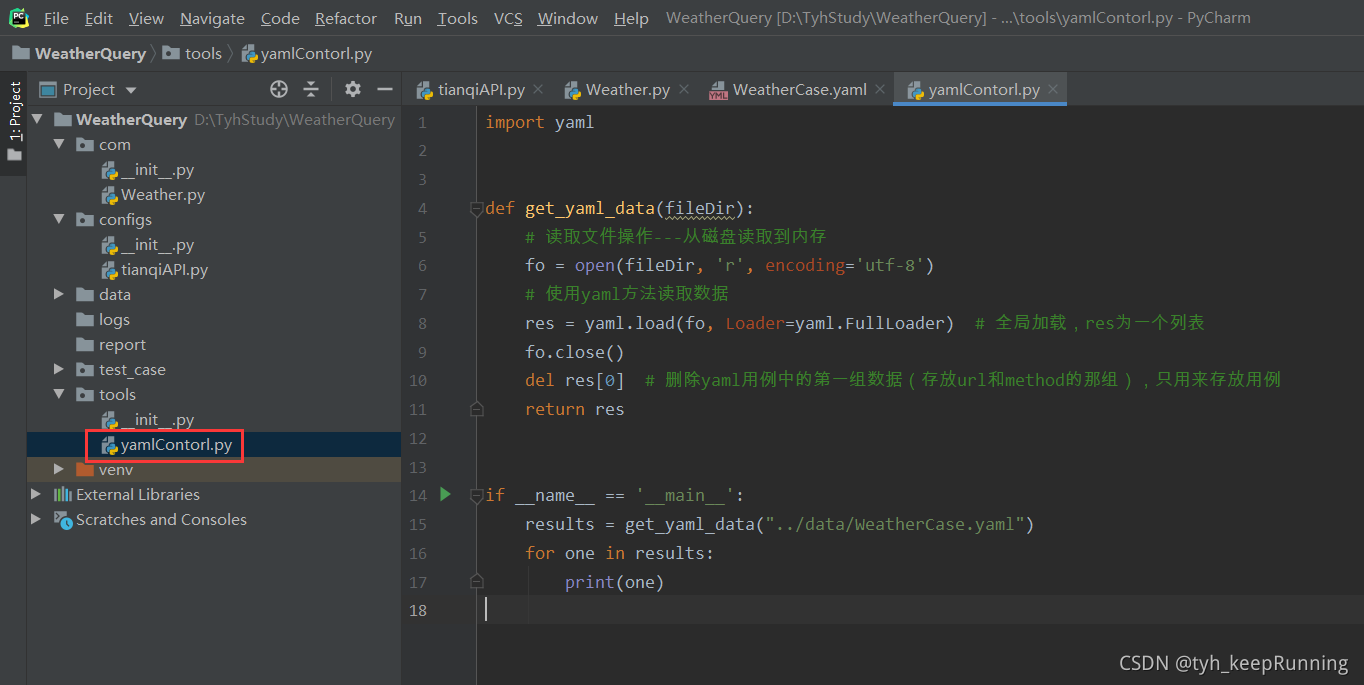This screenshot has width=1364, height=685.
Task: Fold the get_yaml_data function at line 4
Action: [477, 209]
